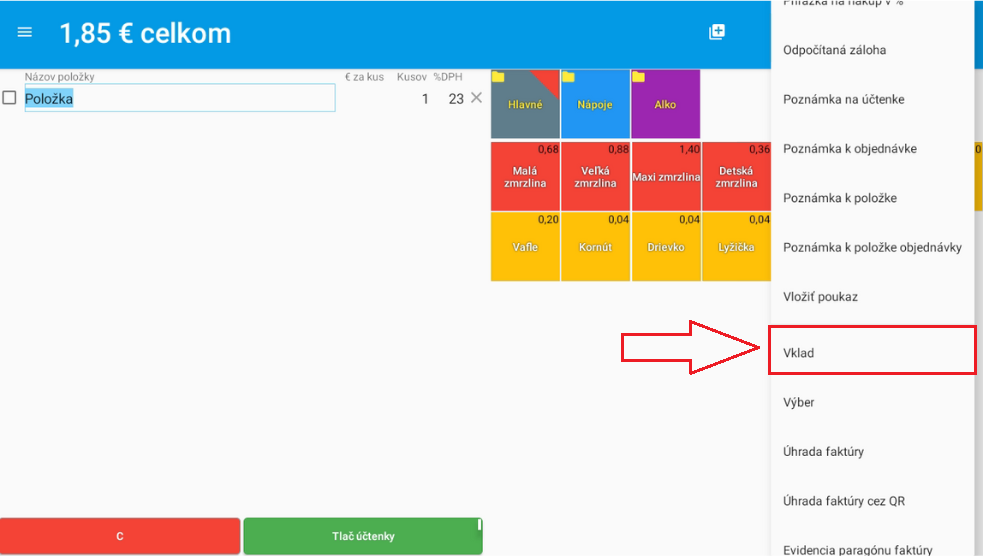Add Drievko item tile

pos(665,247)
